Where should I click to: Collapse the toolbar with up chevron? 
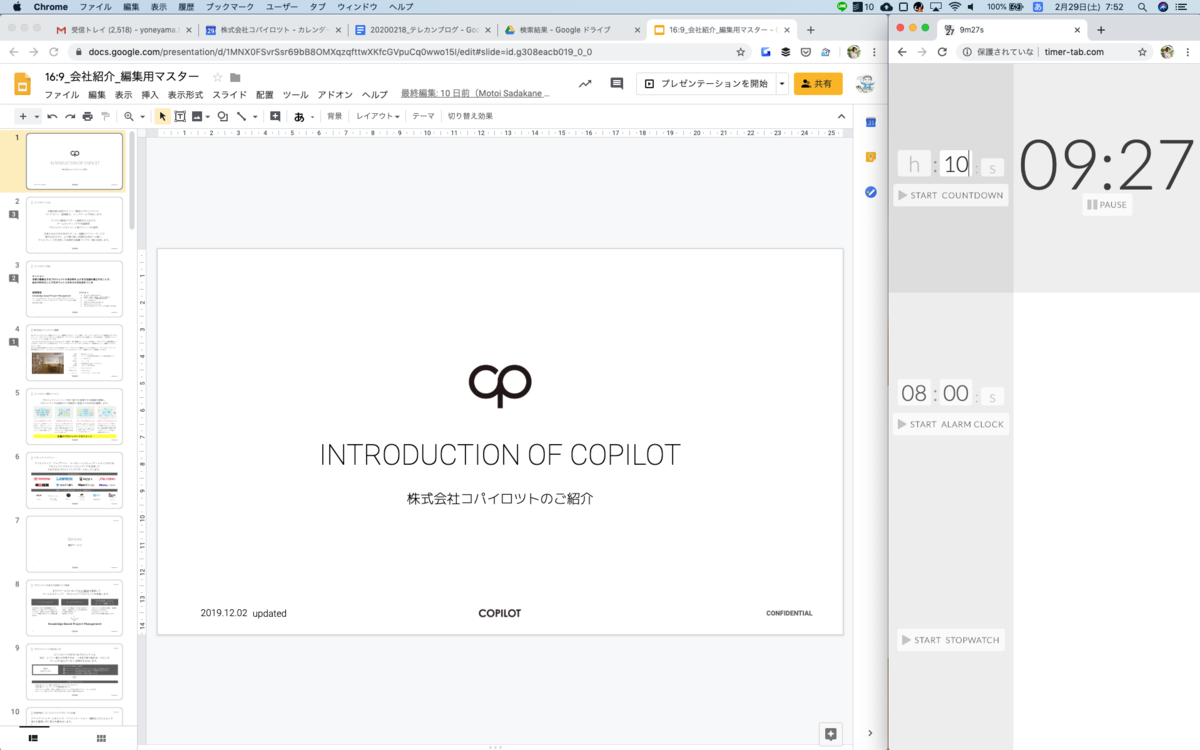coord(841,116)
